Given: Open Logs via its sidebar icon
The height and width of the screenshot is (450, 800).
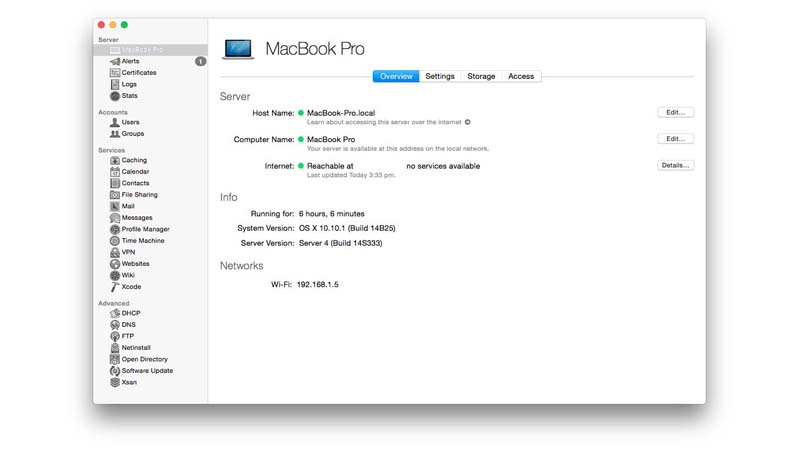Looking at the screenshot, I should coord(115,84).
